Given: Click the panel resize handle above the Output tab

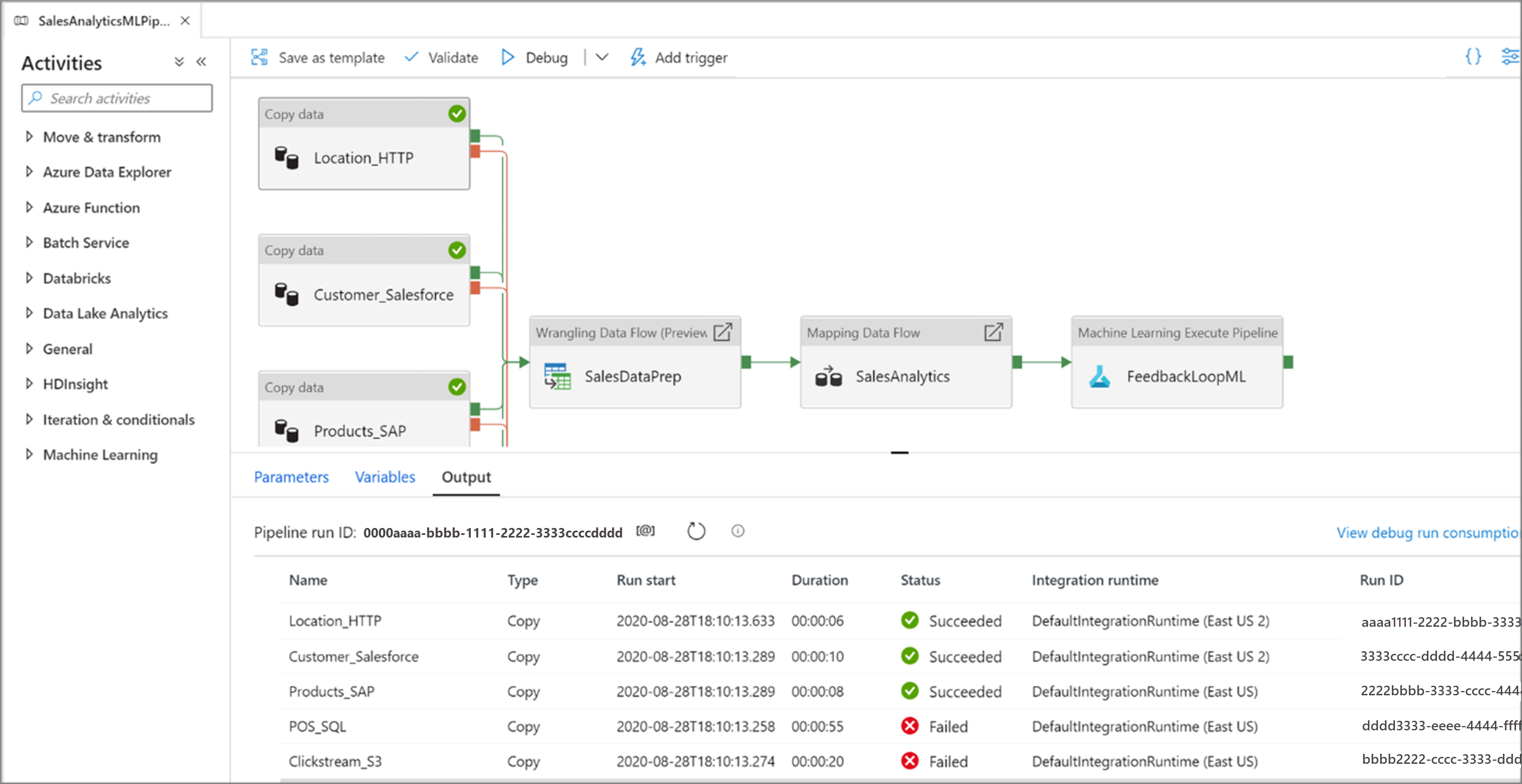Looking at the screenshot, I should [899, 453].
